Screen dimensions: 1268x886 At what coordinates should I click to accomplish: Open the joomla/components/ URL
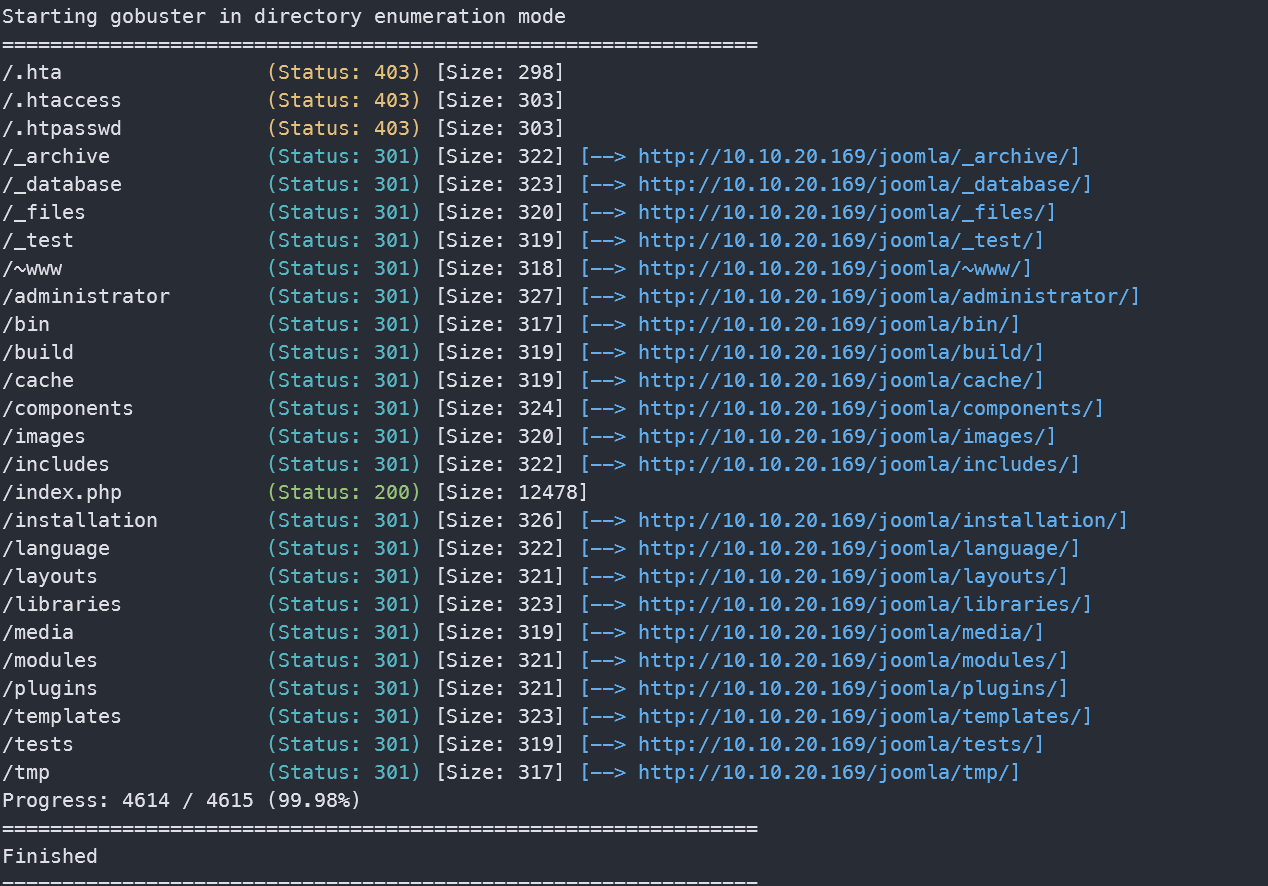coord(866,408)
